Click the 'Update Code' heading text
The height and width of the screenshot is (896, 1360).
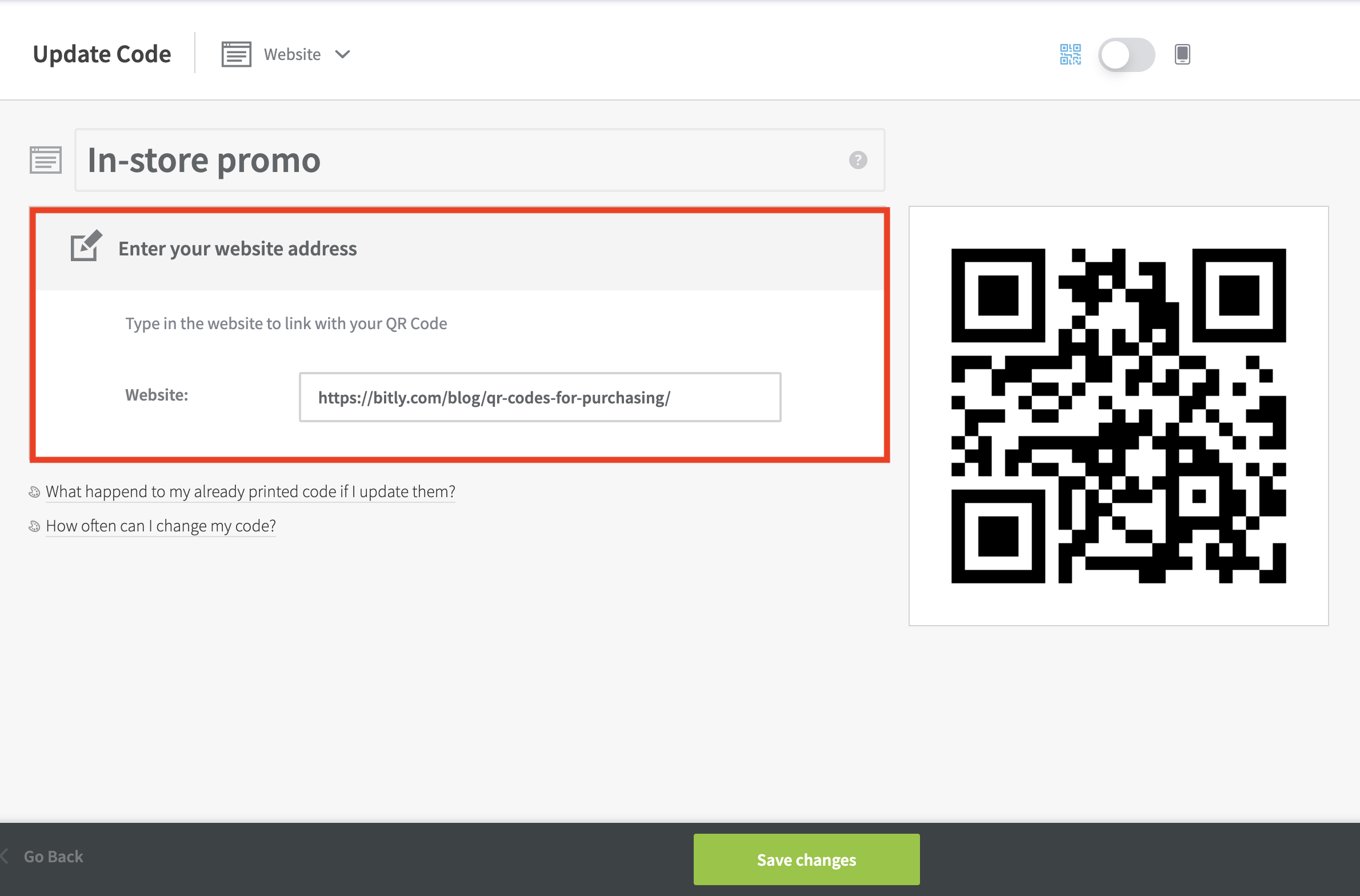(x=102, y=54)
